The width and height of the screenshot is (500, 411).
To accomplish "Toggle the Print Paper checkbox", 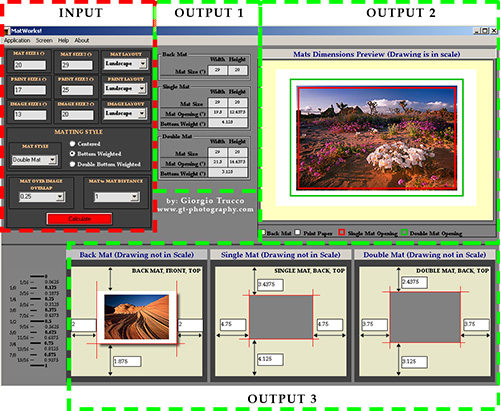I will pyautogui.click(x=298, y=232).
